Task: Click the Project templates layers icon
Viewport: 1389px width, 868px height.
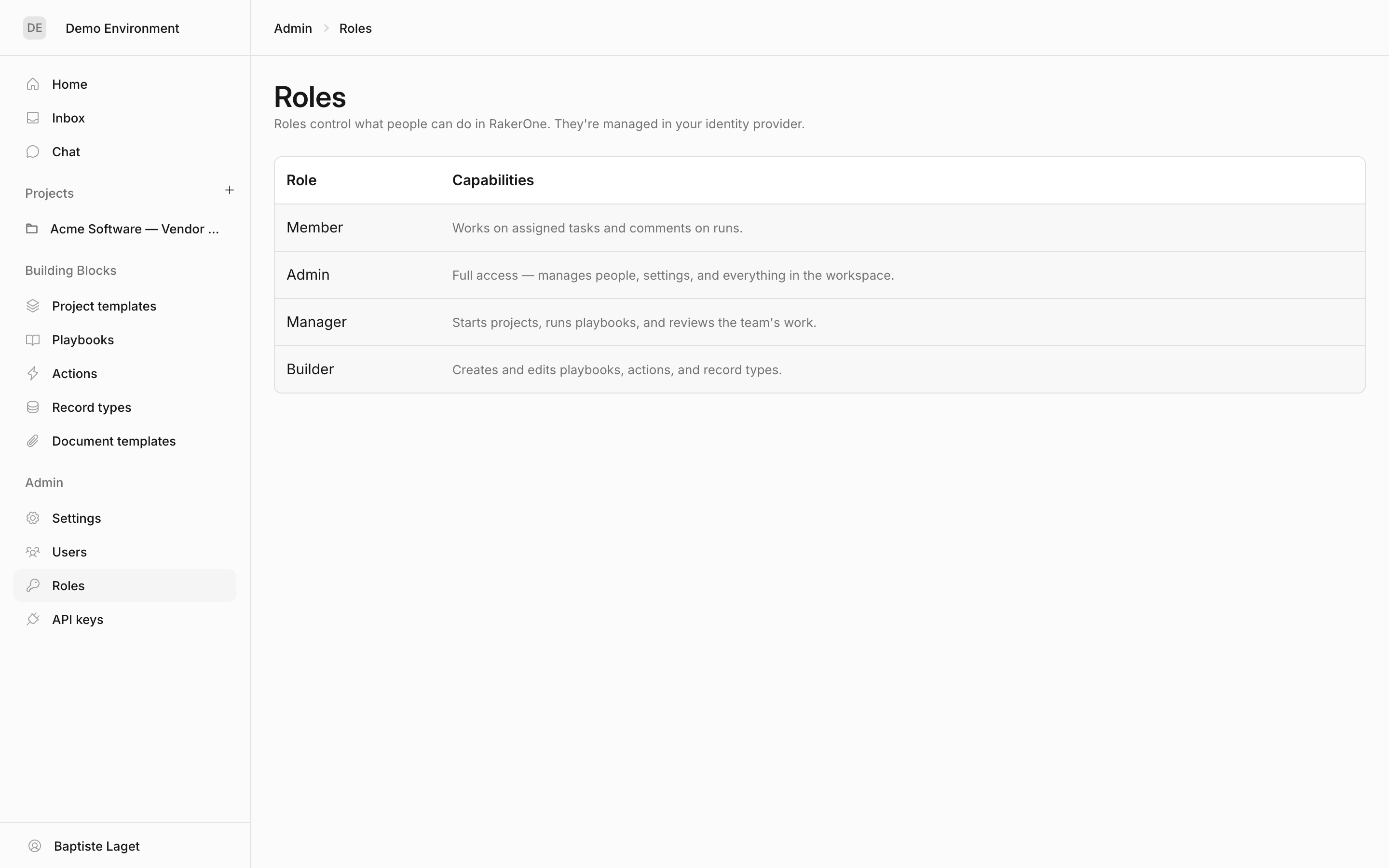Action: 33,306
